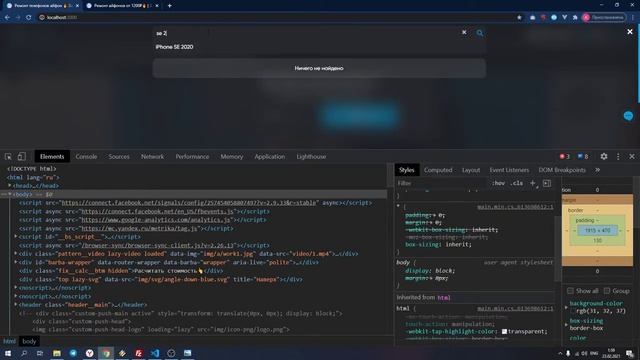This screenshot has height=360, width=640.
Task: Open the Network tab
Action: coord(152,156)
